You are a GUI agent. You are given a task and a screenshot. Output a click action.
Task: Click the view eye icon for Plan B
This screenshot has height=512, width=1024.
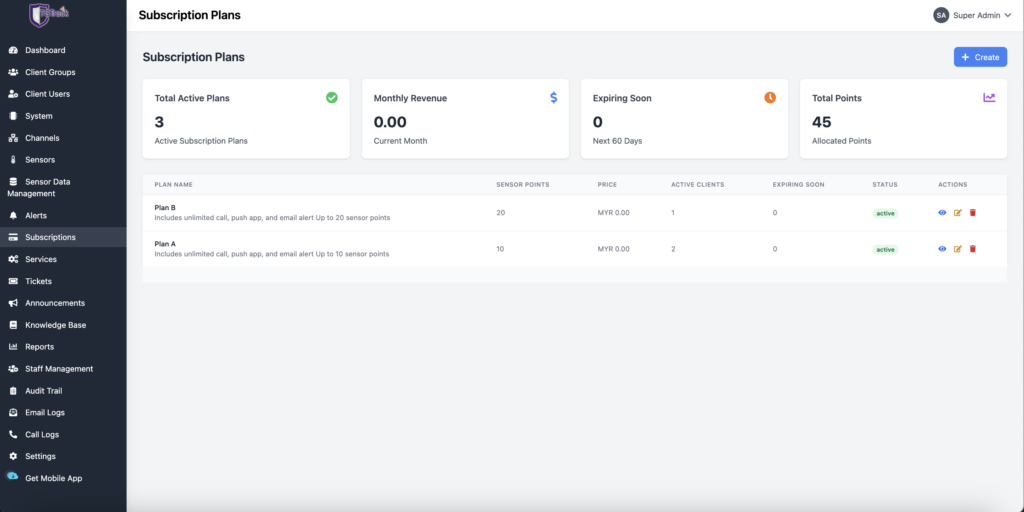point(942,212)
